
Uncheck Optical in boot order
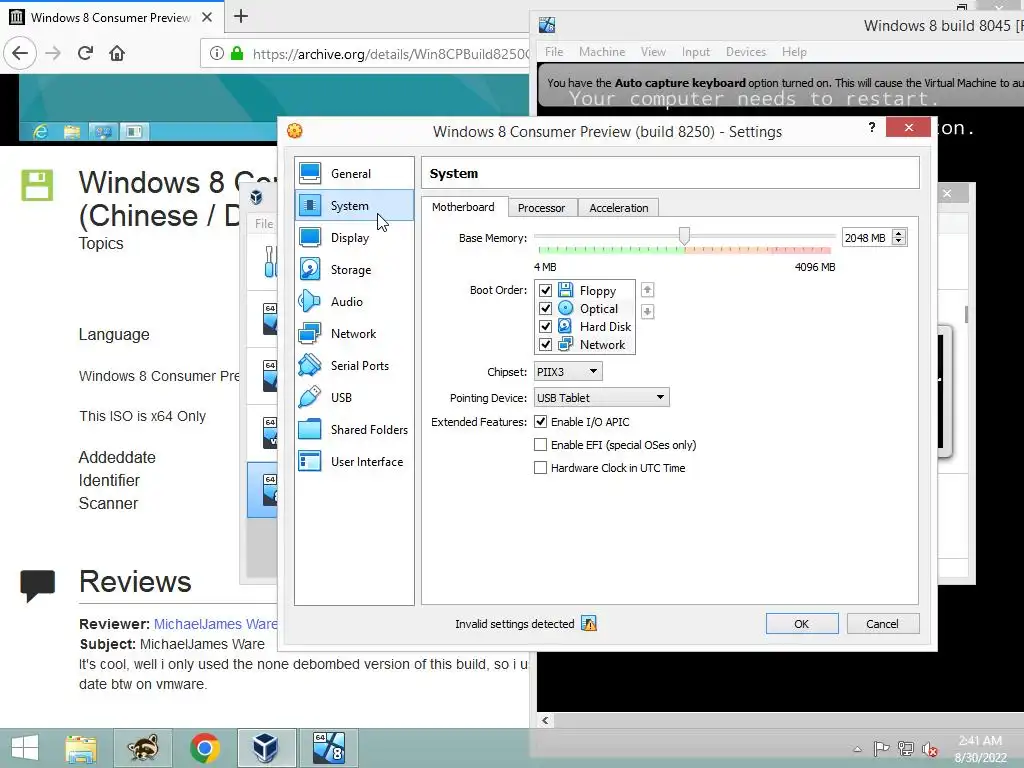click(545, 308)
